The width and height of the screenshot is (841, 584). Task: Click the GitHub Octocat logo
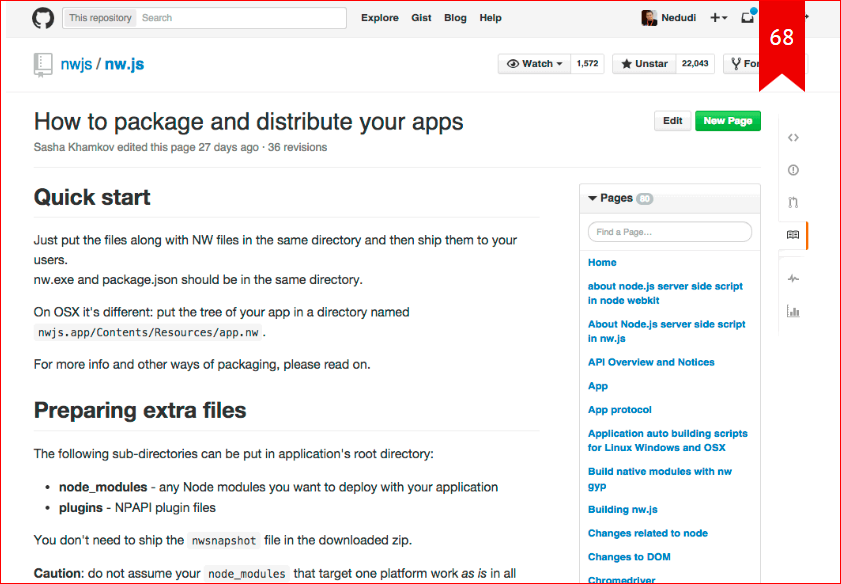(43, 18)
